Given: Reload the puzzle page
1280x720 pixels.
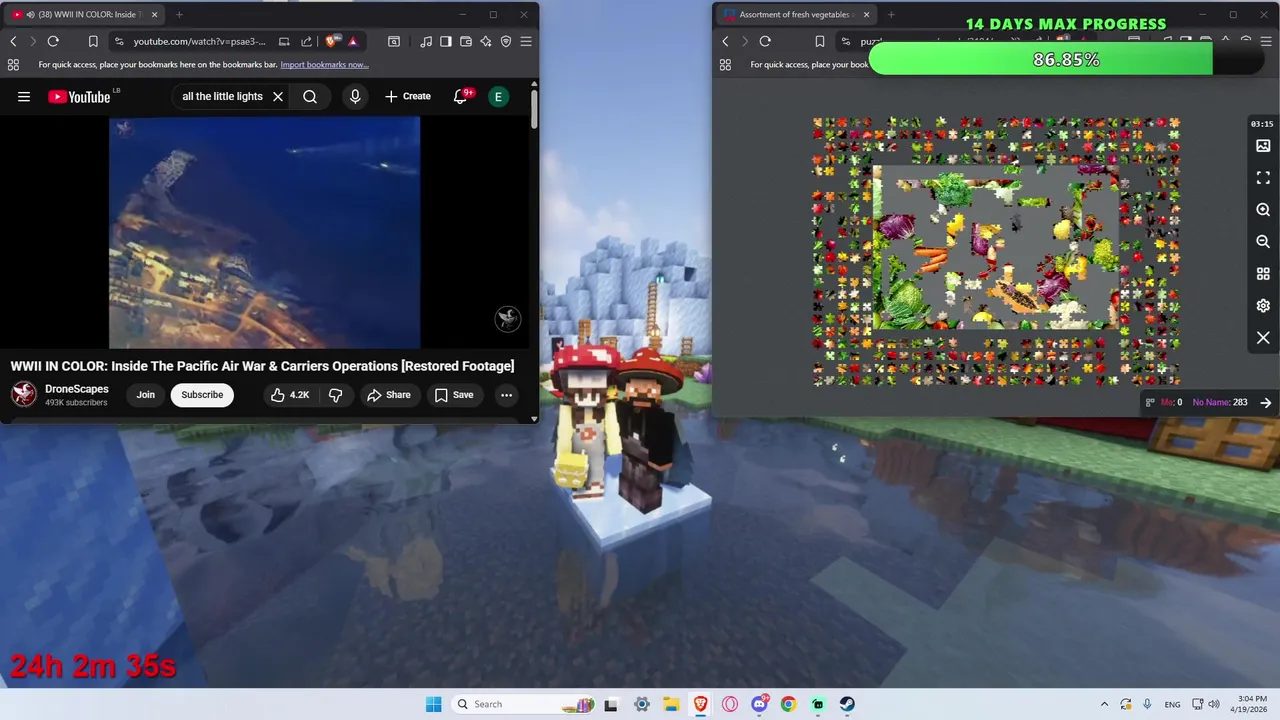Looking at the screenshot, I should coord(765,41).
